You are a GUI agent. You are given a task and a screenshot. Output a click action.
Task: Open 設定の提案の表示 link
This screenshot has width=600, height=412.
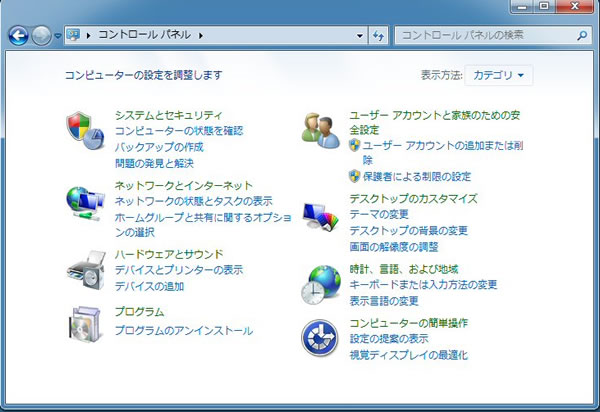tap(389, 339)
